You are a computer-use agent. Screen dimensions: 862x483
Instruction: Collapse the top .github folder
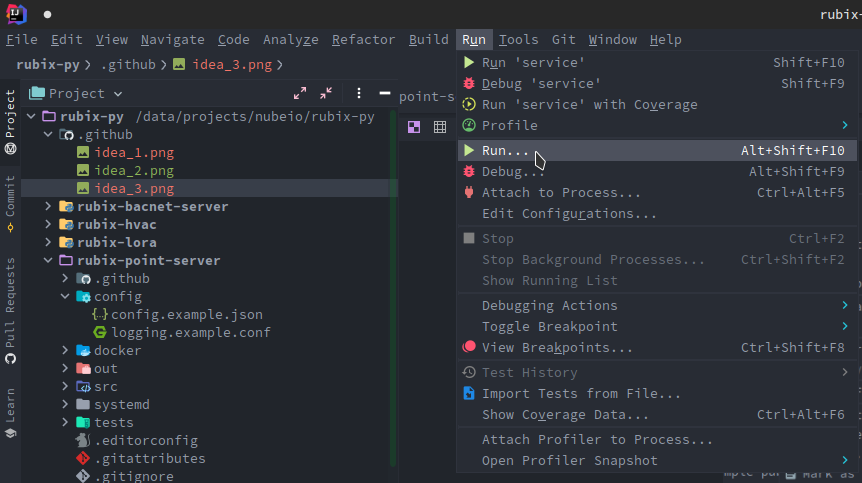click(48, 134)
